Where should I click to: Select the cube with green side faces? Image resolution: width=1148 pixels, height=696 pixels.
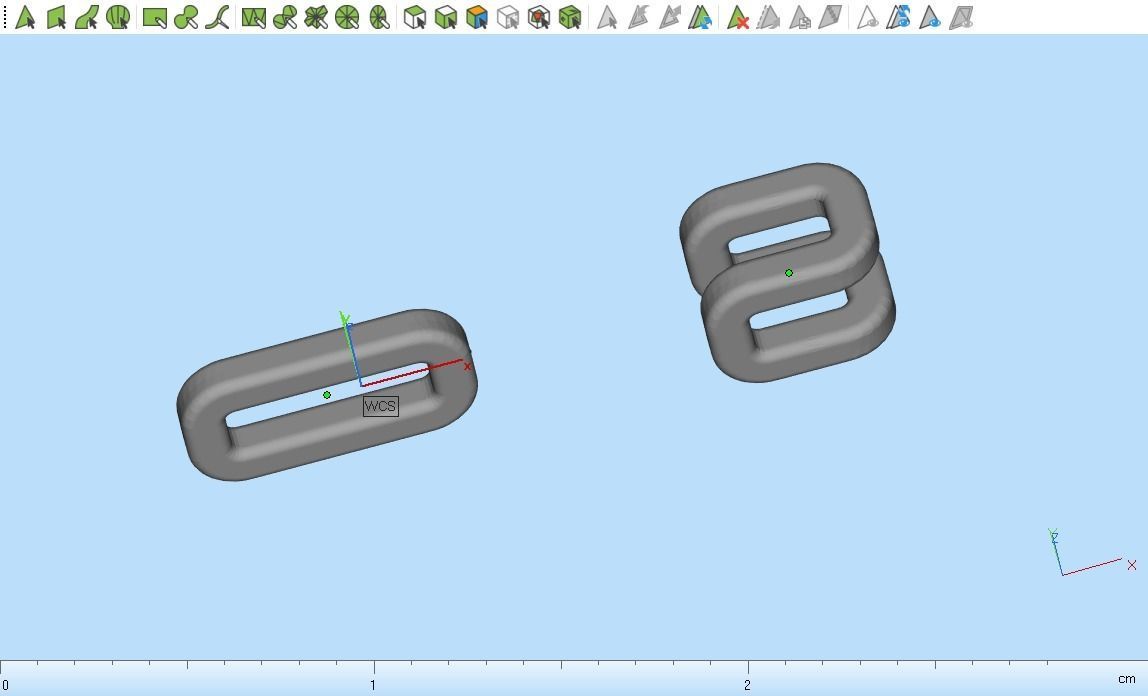[446, 17]
